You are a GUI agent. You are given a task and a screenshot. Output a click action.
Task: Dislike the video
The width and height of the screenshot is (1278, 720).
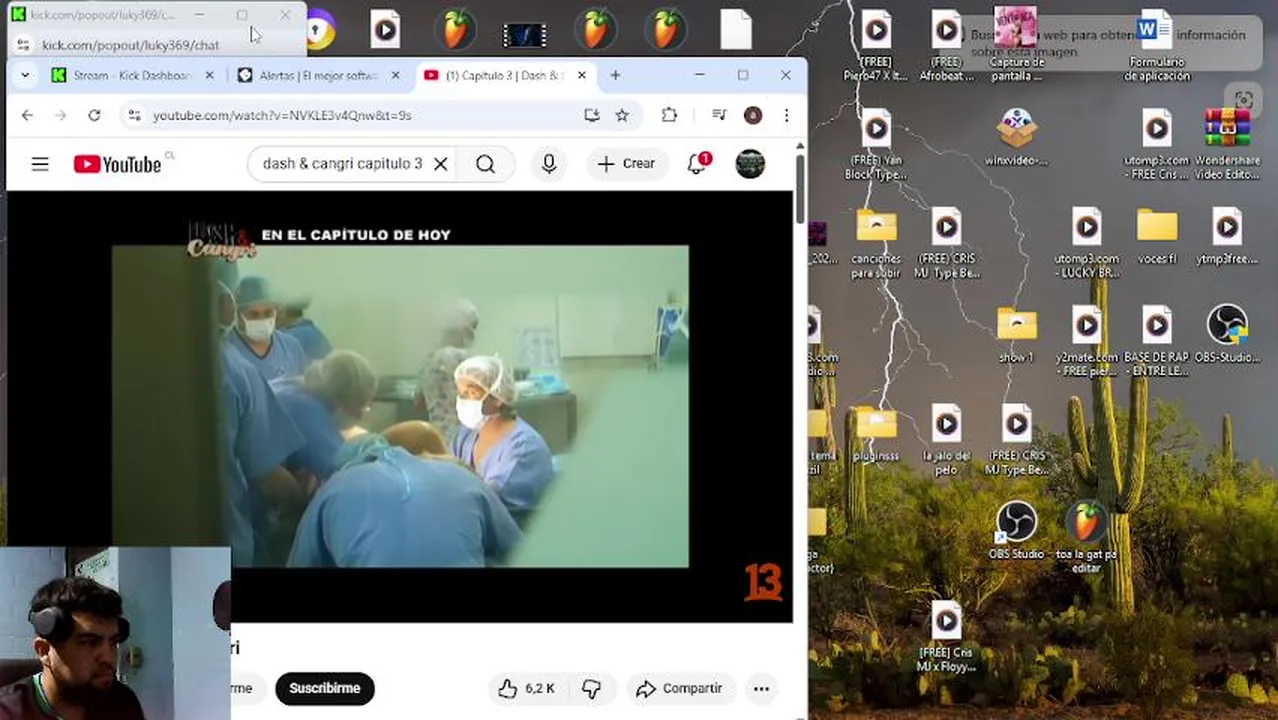click(591, 688)
